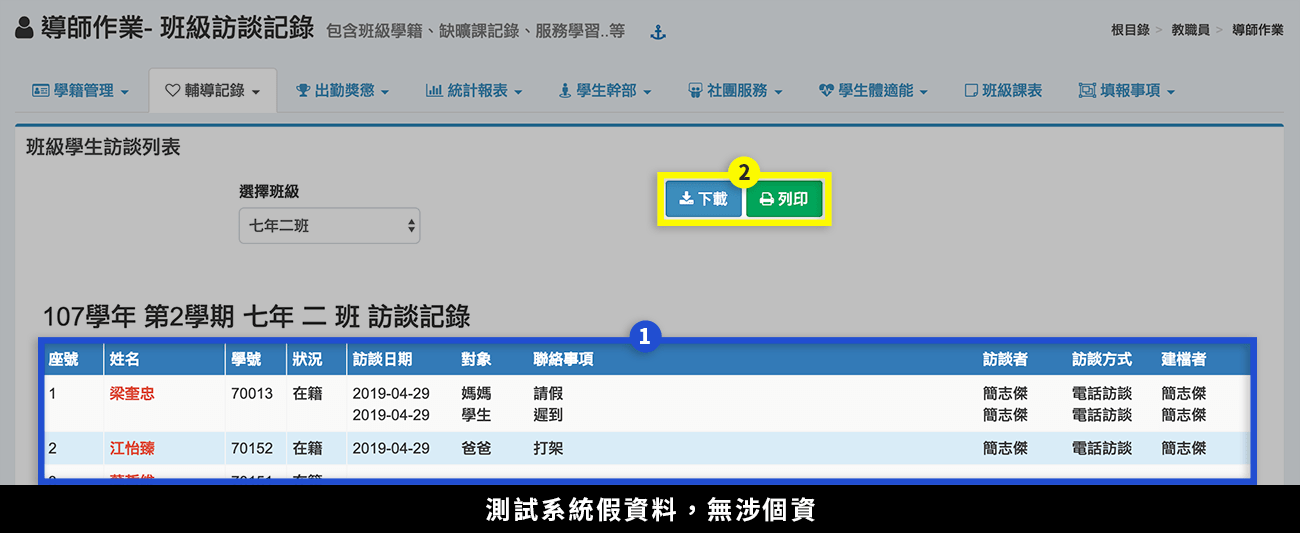The image size is (1300, 533).
Task: Open the 社團服務 menu
Action: [735, 91]
